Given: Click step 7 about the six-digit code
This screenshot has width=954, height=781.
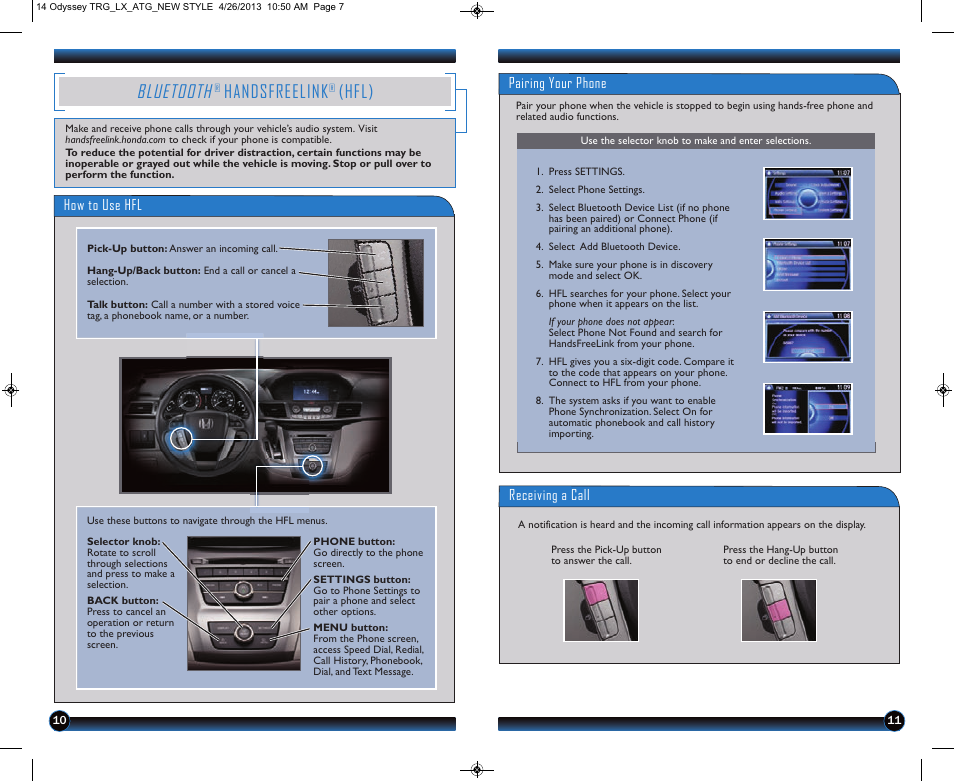Looking at the screenshot, I should (635, 372).
